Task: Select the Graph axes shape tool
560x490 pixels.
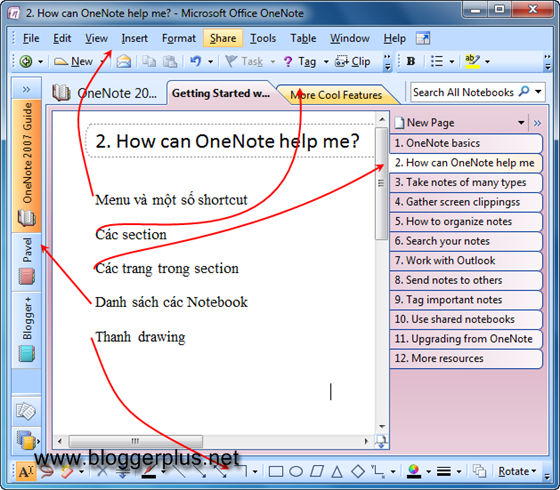Action: point(378,472)
